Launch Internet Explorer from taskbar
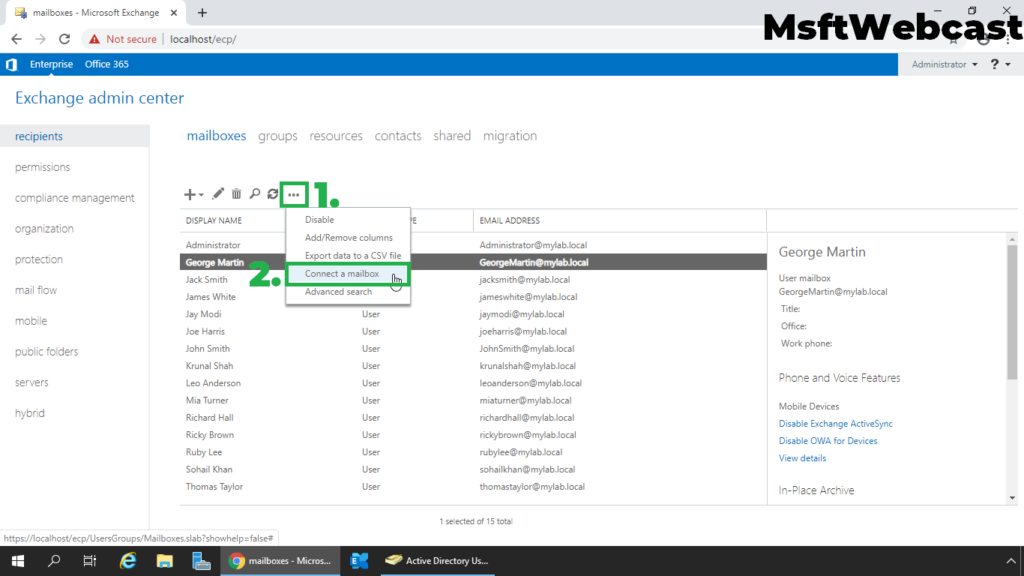This screenshot has height=576, width=1024. tap(127, 561)
